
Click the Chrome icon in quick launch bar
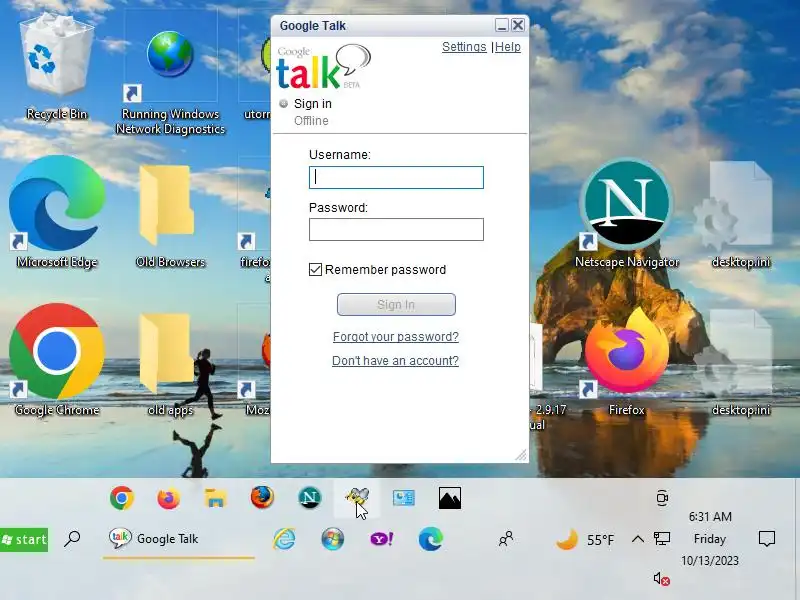tap(121, 498)
